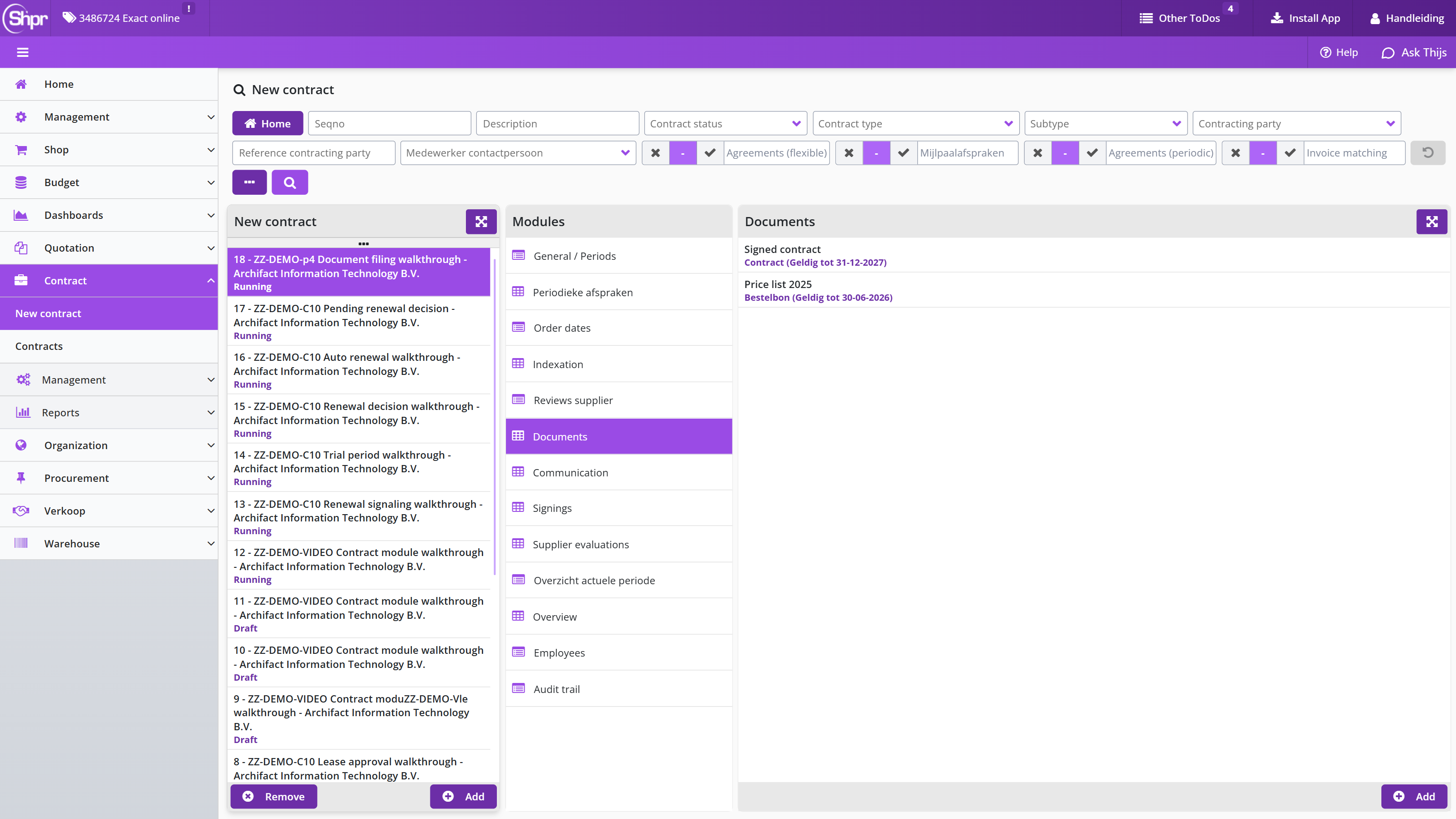Click the purple search magnifier button
Screen dimensions: 1456x819
(289, 182)
